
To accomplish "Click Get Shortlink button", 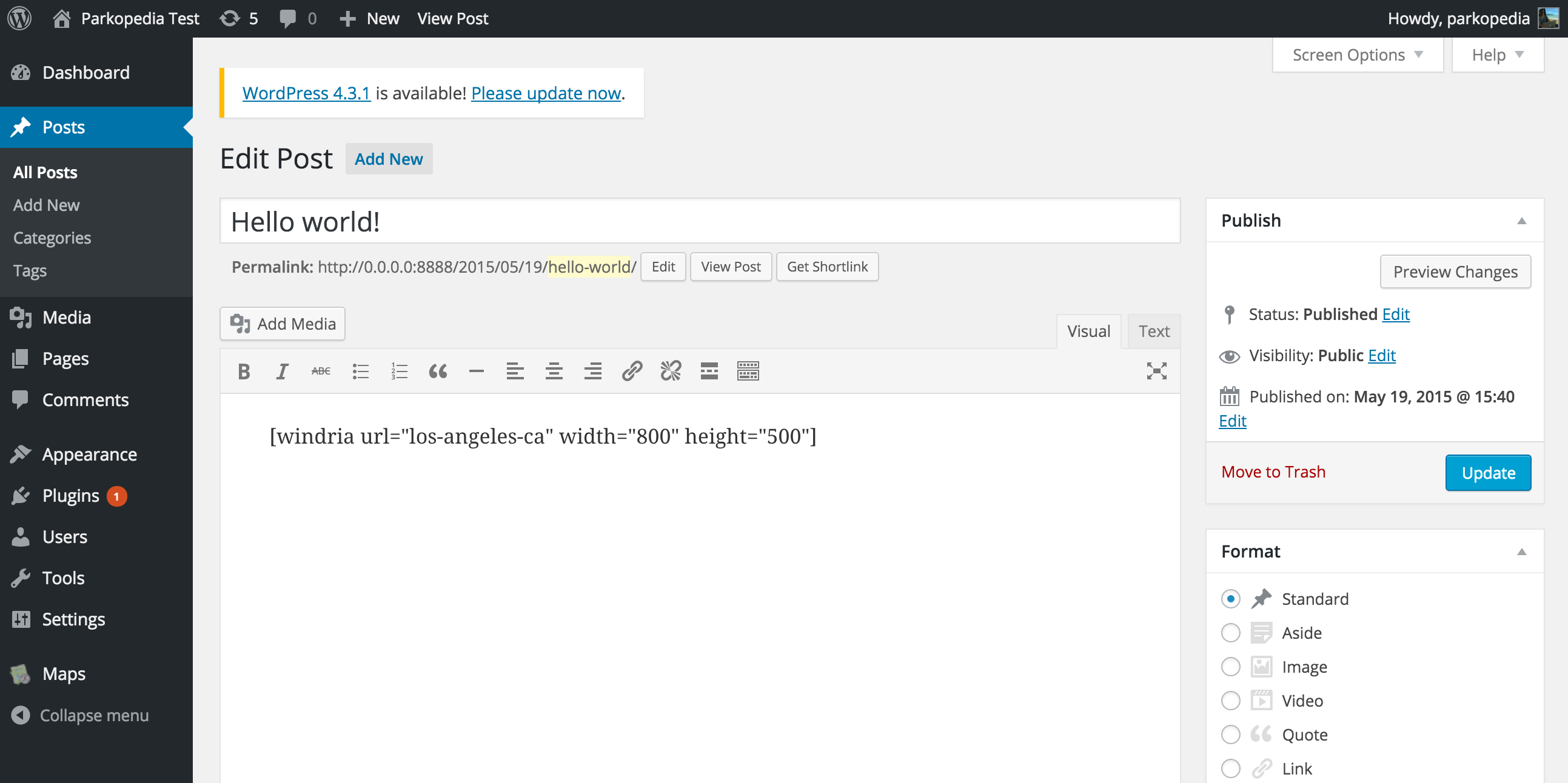I will coord(827,267).
